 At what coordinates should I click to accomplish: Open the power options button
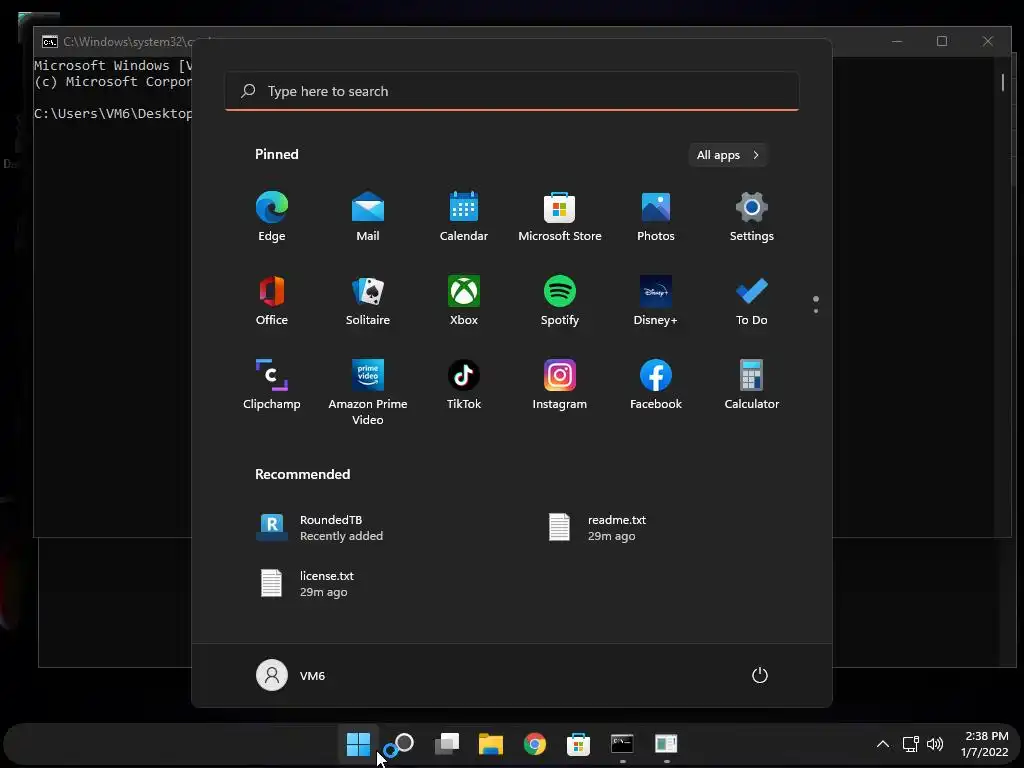coord(760,675)
